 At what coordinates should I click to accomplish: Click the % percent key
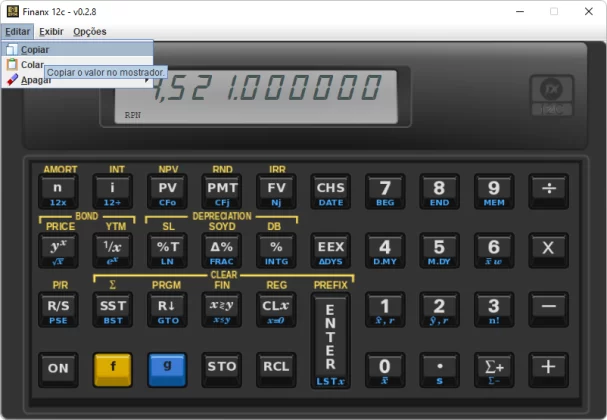coord(276,250)
